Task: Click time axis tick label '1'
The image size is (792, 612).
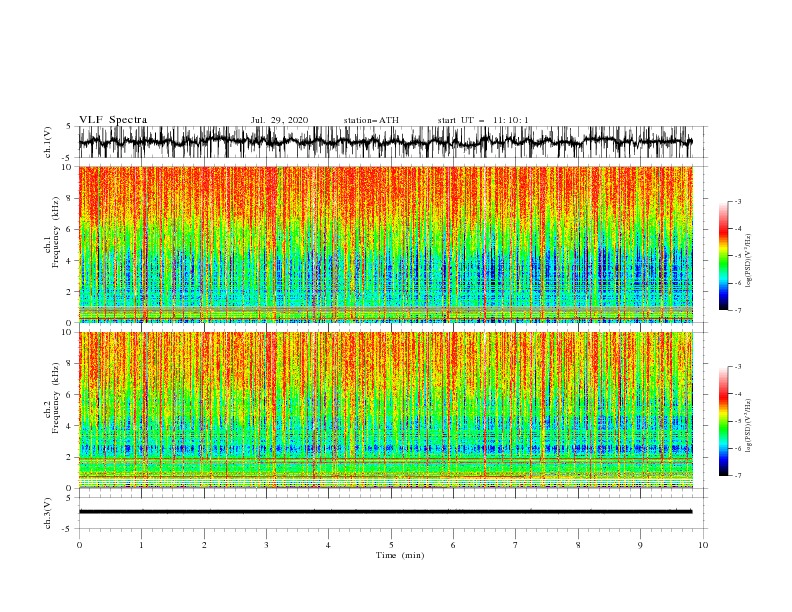Action: pyautogui.click(x=141, y=545)
